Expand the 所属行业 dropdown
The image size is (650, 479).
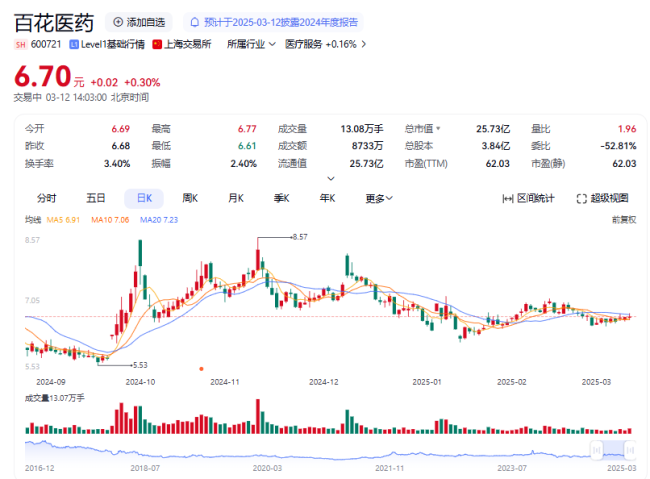[x=251, y=44]
